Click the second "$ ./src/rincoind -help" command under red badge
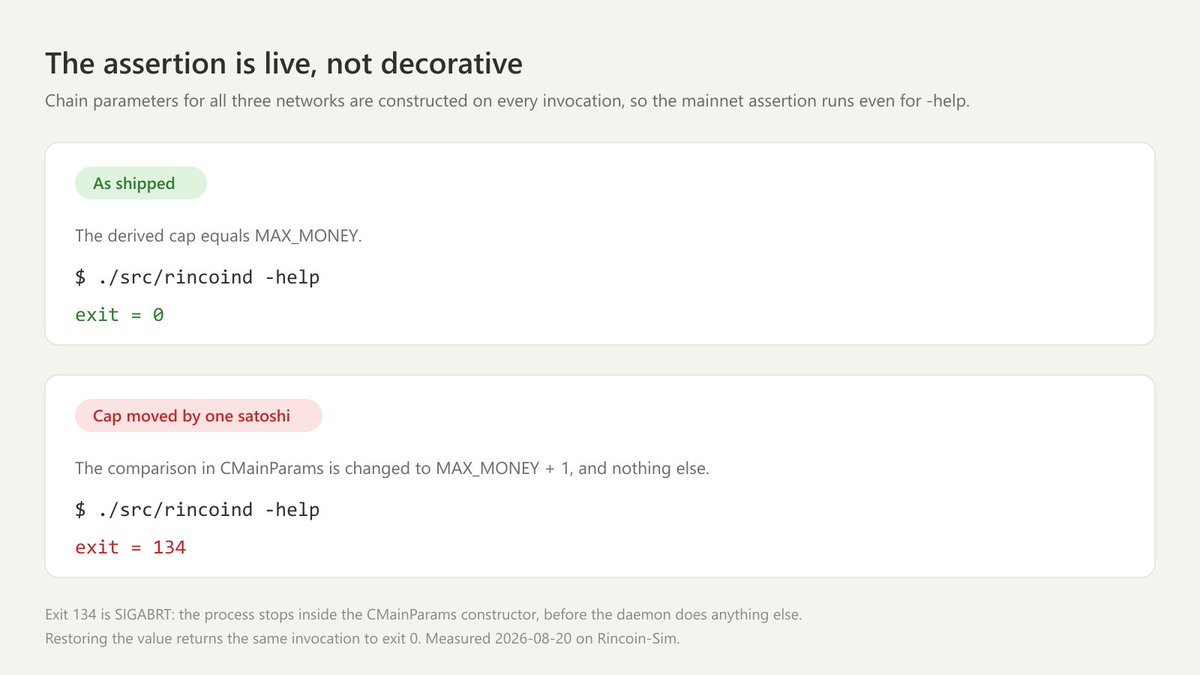The height and width of the screenshot is (675, 1200). click(198, 510)
